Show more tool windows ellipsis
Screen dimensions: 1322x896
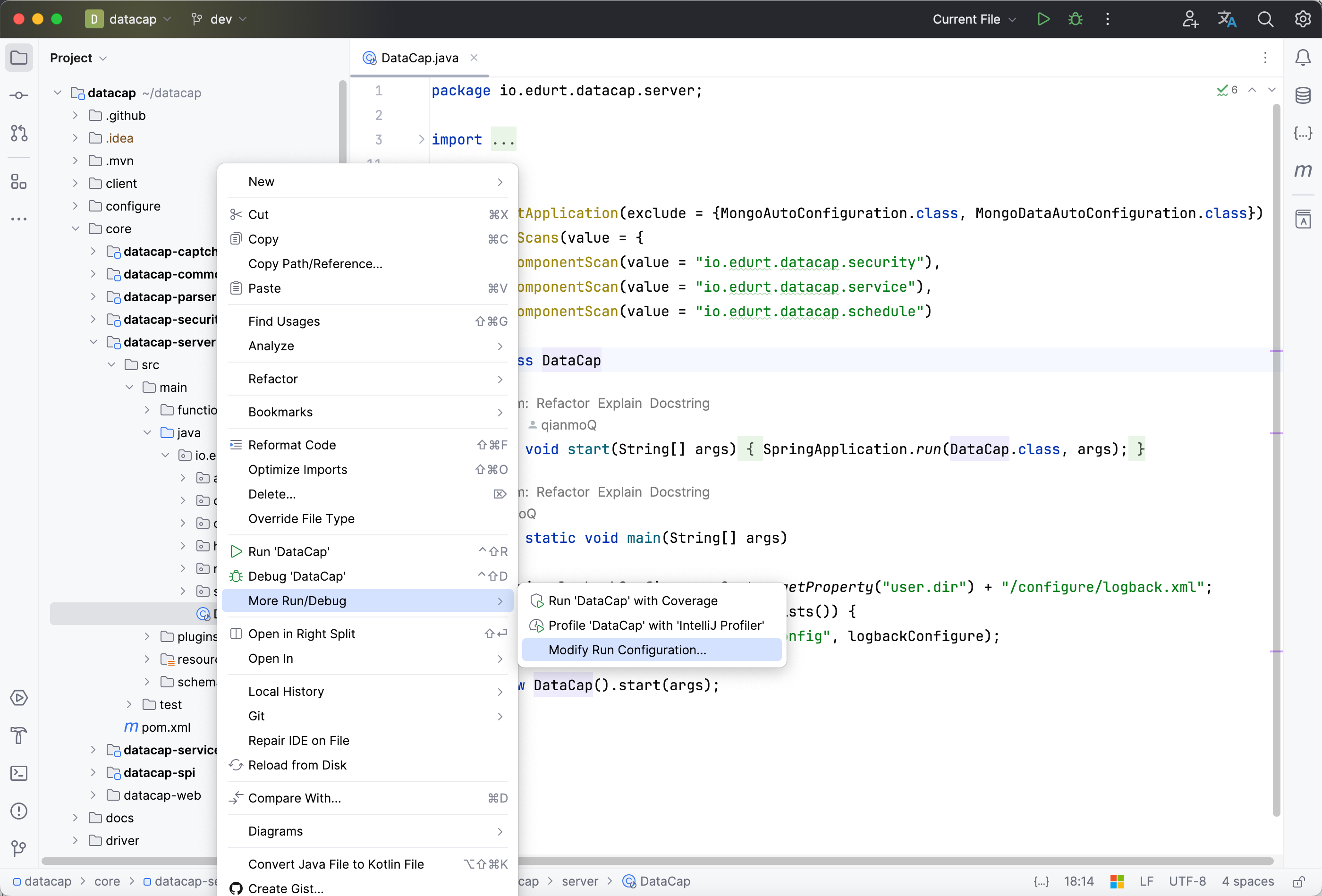[x=19, y=219]
